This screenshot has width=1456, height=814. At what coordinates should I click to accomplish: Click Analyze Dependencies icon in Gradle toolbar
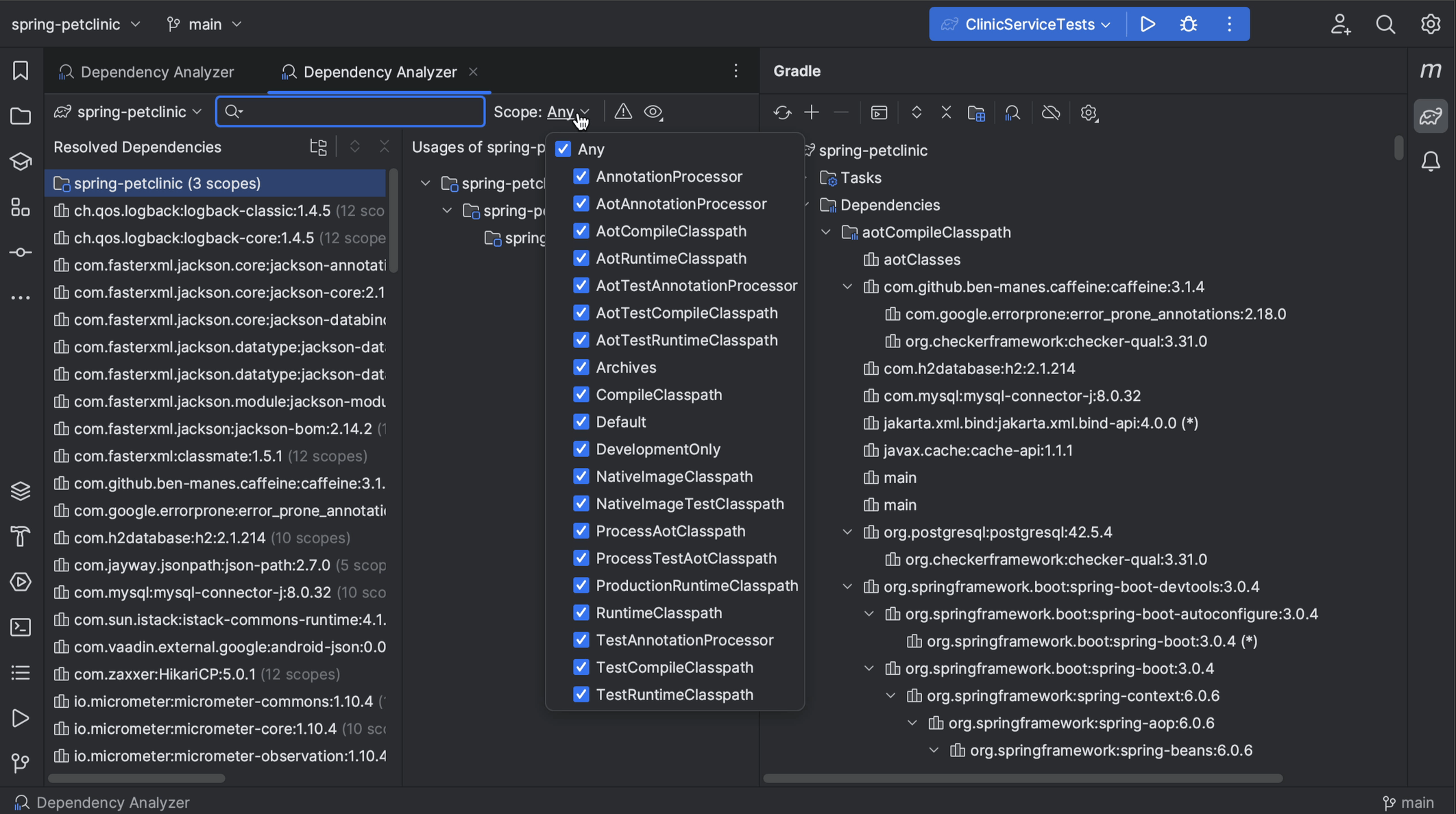point(1012,113)
